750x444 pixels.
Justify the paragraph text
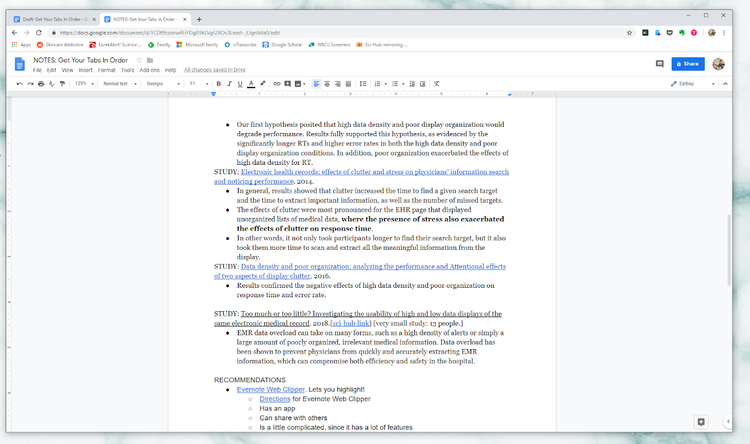(x=348, y=84)
